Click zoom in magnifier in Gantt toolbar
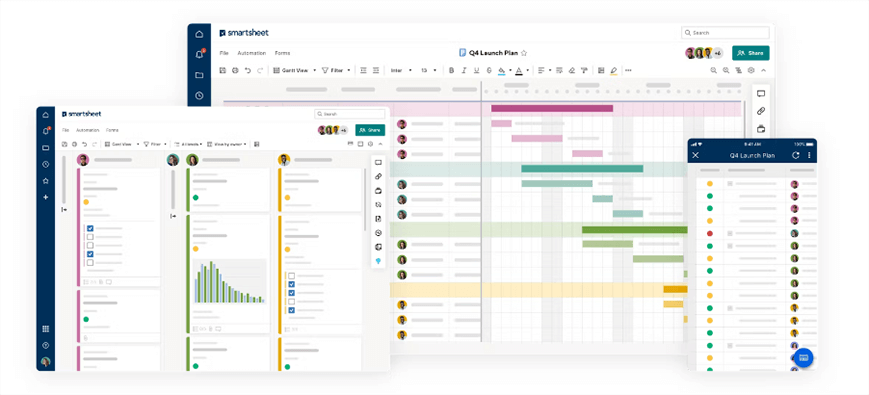Image resolution: width=869 pixels, height=395 pixels. (x=726, y=70)
